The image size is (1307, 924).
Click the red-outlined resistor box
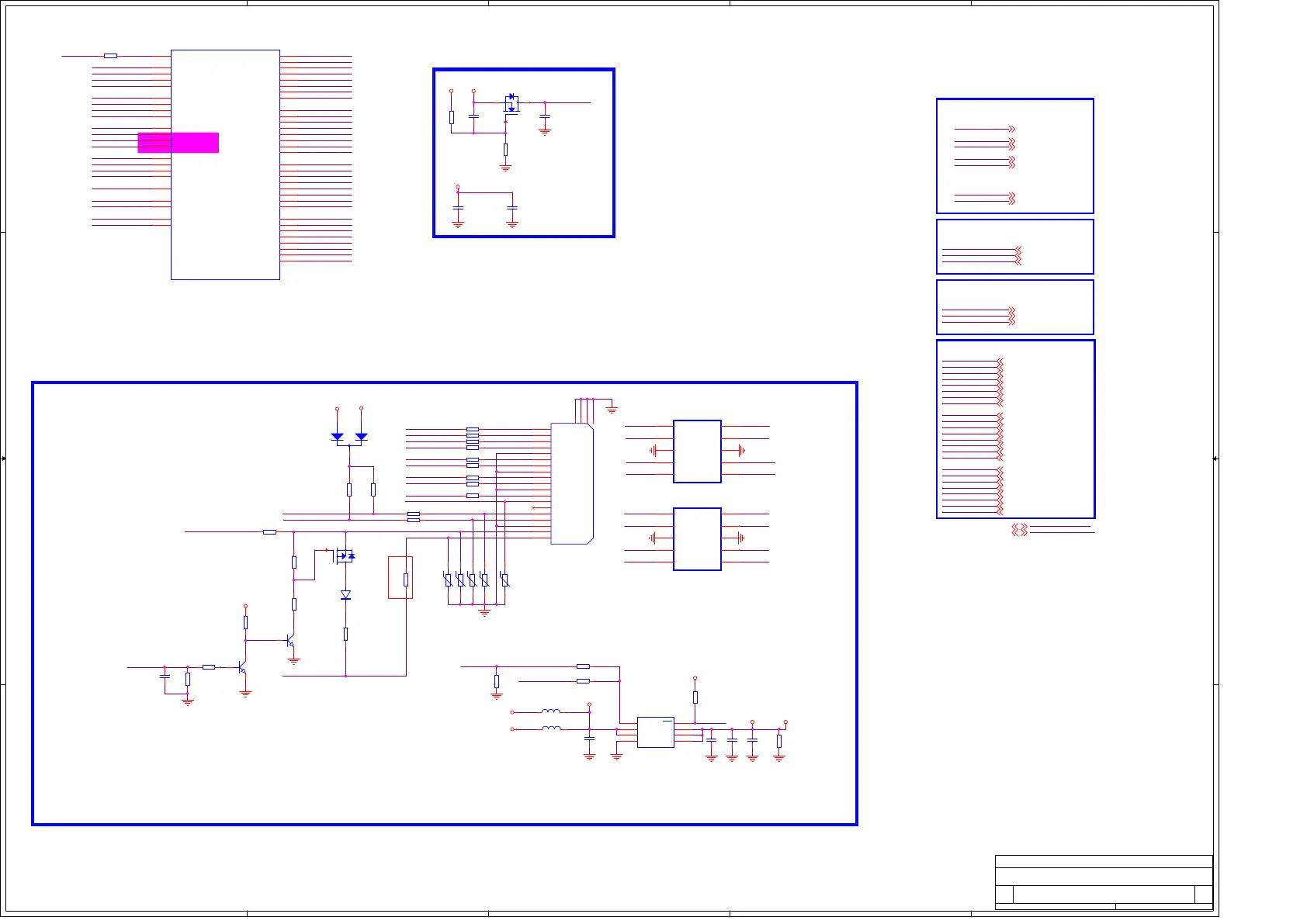(x=400, y=577)
